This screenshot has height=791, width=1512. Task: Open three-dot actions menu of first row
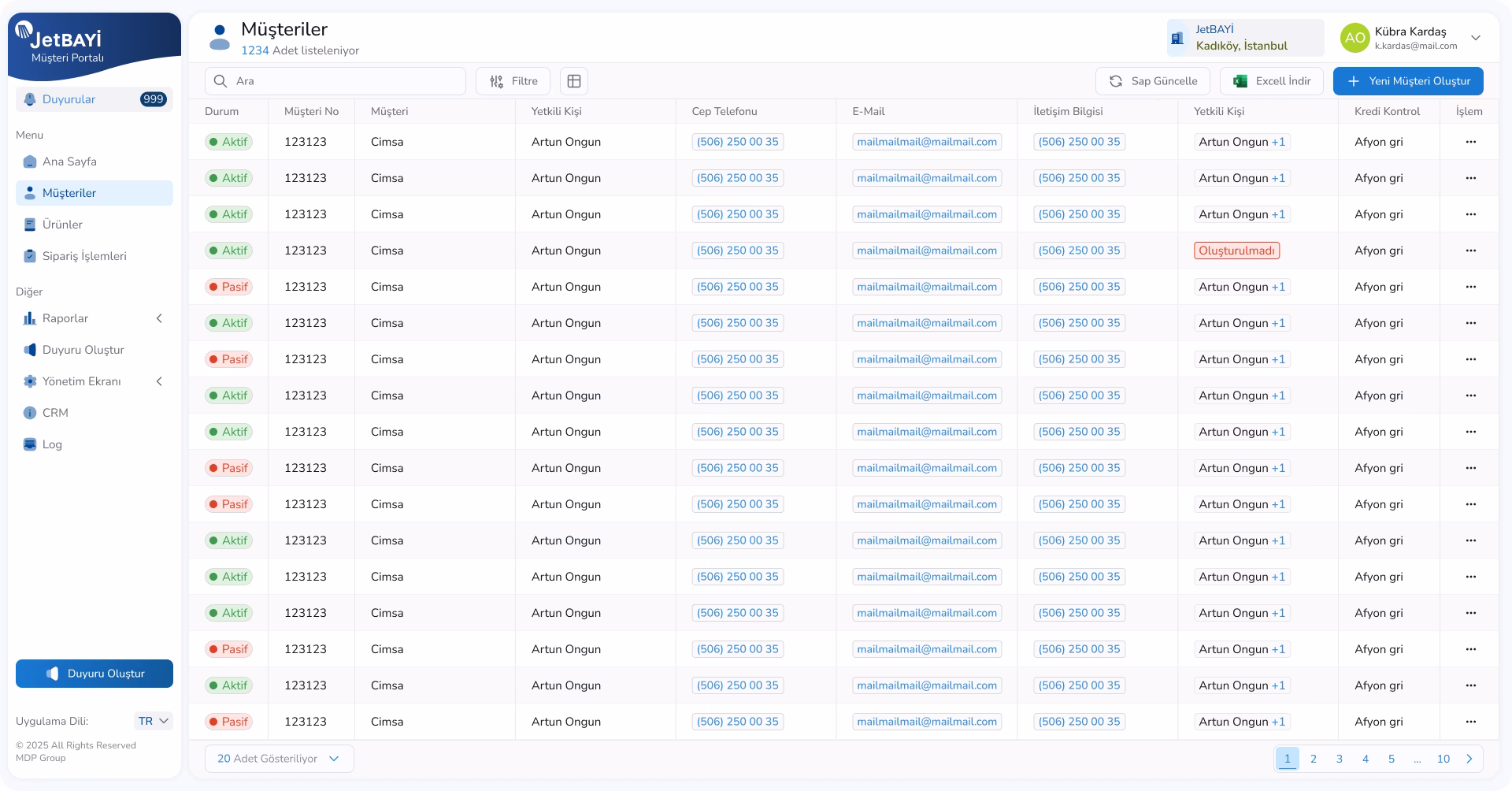(1470, 142)
